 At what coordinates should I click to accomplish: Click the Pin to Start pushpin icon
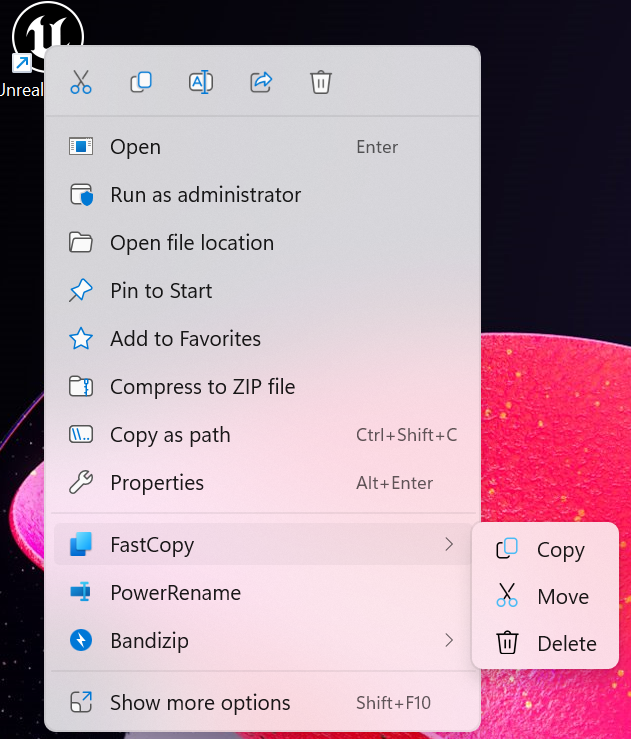click(x=81, y=290)
